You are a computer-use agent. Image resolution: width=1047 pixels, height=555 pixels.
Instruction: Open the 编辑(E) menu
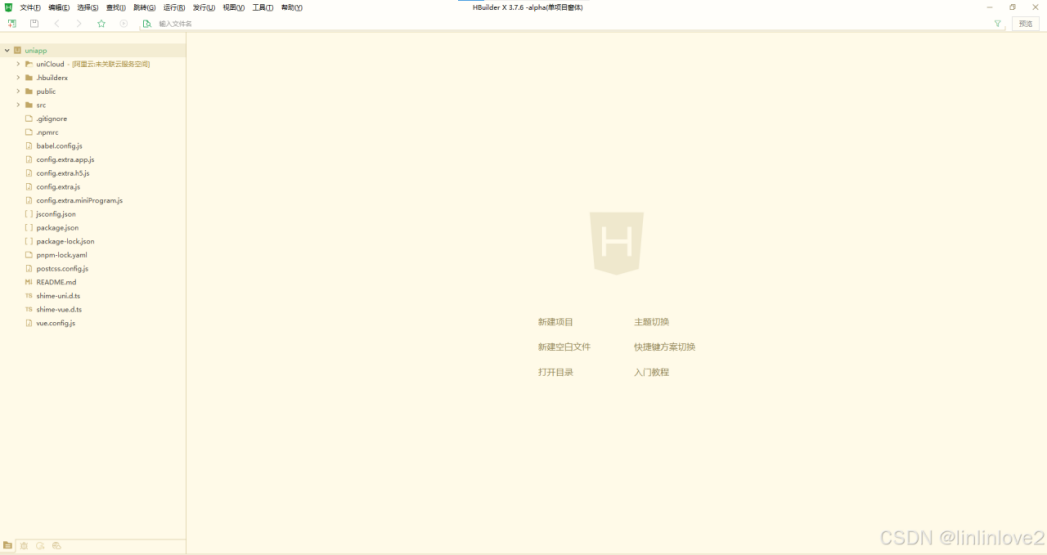(x=59, y=7)
